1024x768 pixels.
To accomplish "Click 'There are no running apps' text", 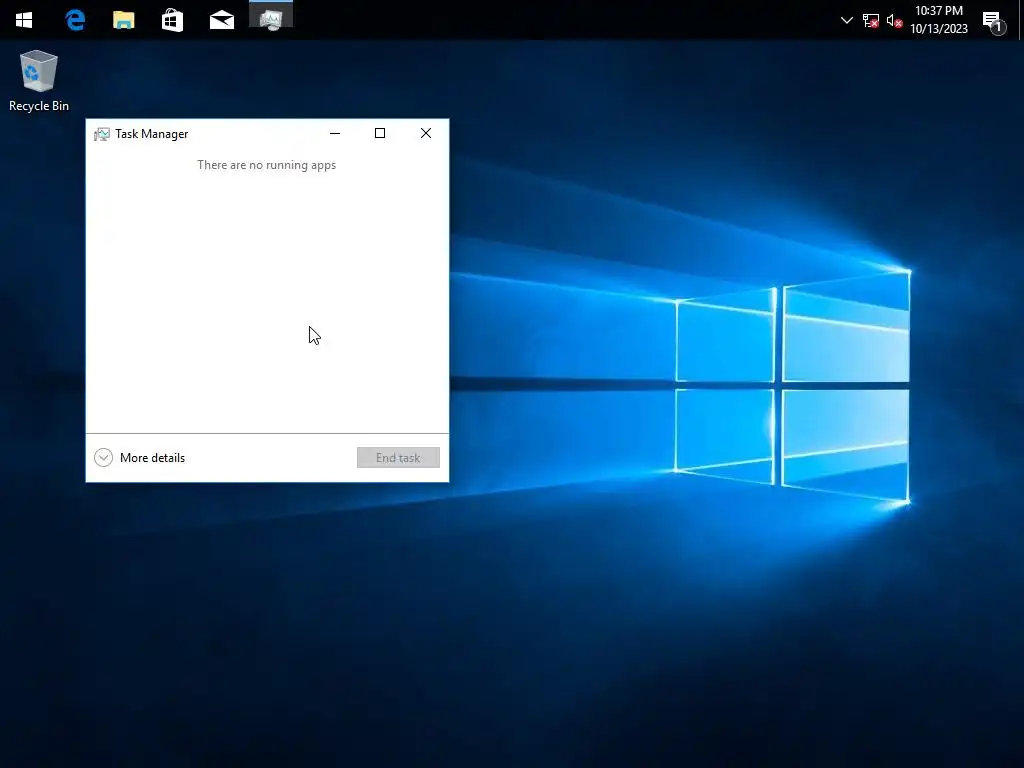I will [x=266, y=165].
